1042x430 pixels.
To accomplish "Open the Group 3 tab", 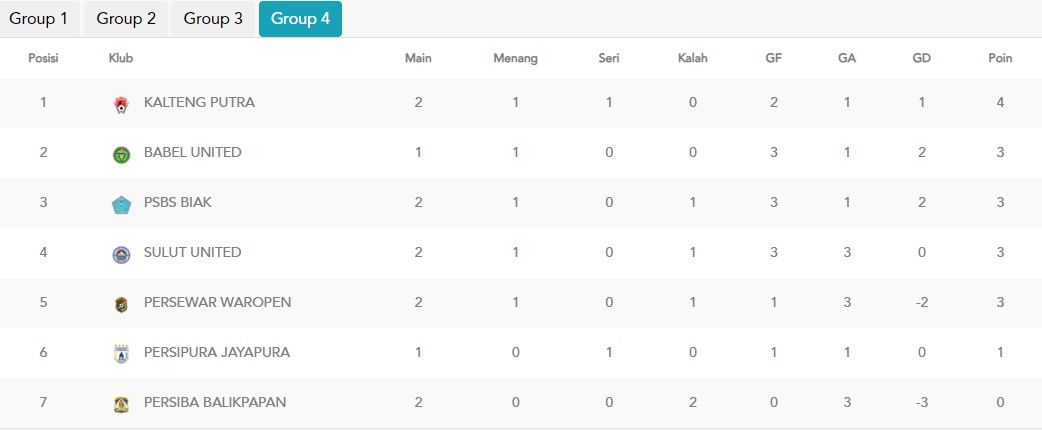I will click(213, 19).
